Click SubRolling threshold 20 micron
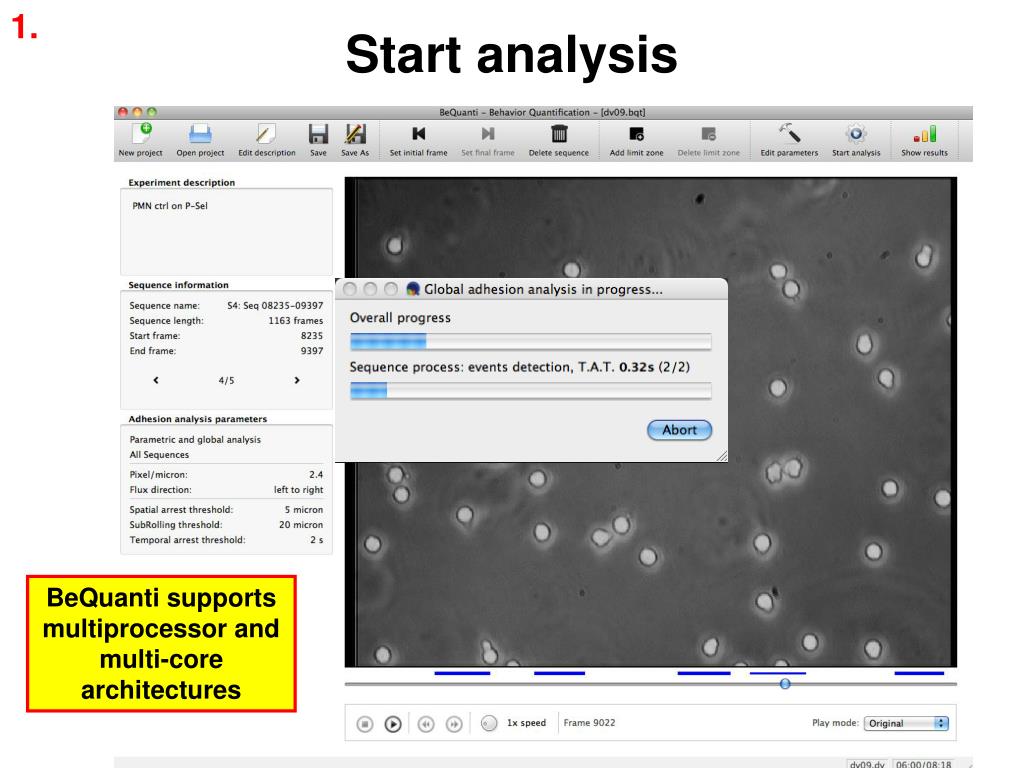This screenshot has height=768, width=1024. 301,525
